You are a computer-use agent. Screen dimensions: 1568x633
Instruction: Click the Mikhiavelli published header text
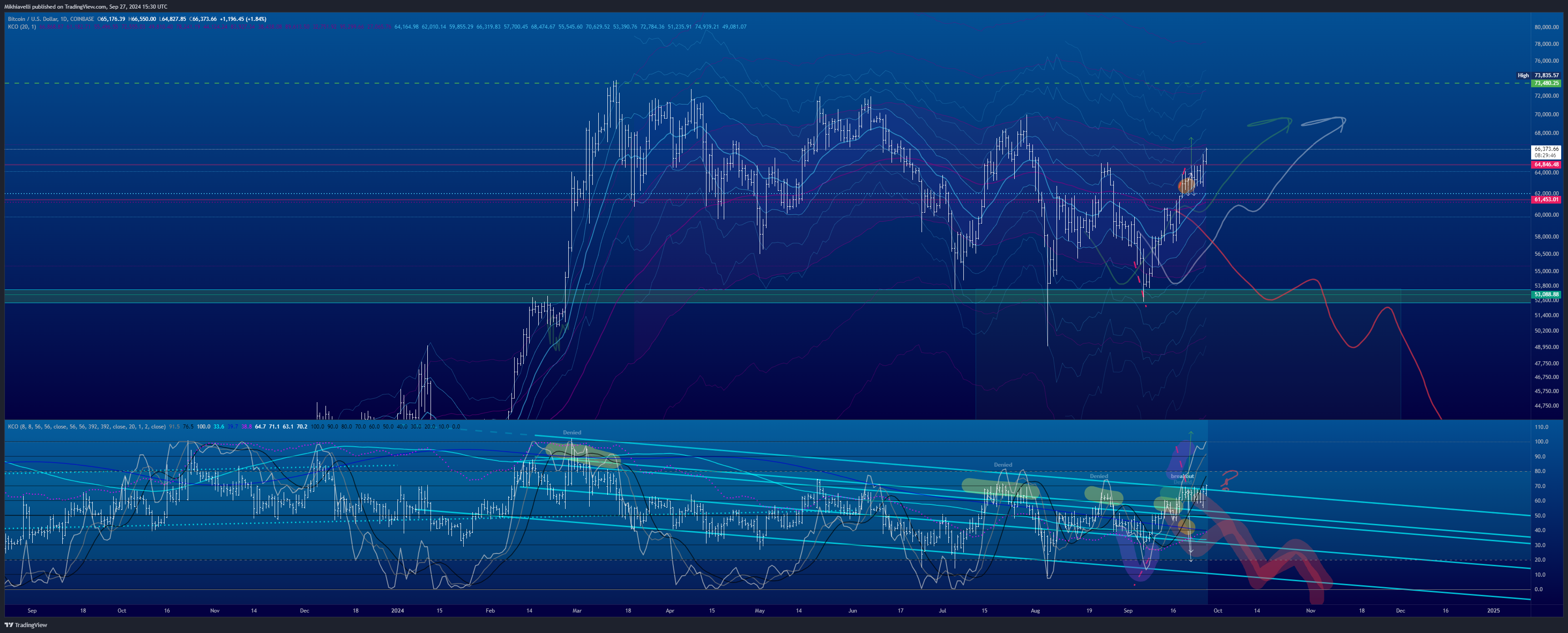[x=86, y=7]
